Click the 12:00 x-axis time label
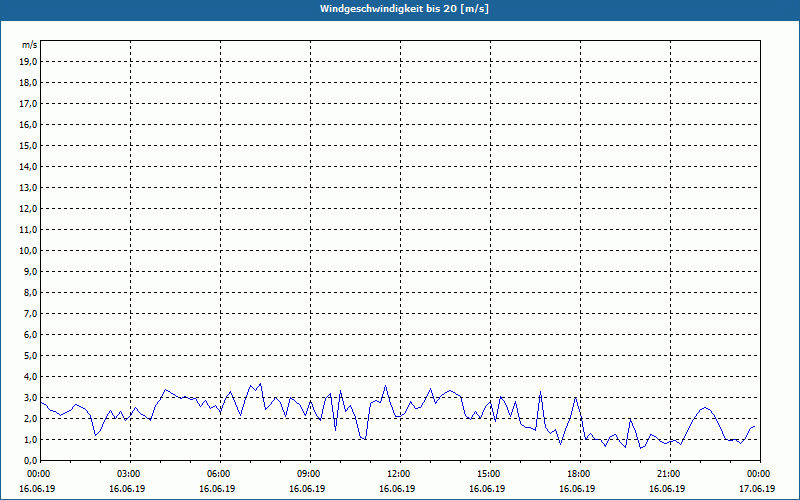 (399, 474)
